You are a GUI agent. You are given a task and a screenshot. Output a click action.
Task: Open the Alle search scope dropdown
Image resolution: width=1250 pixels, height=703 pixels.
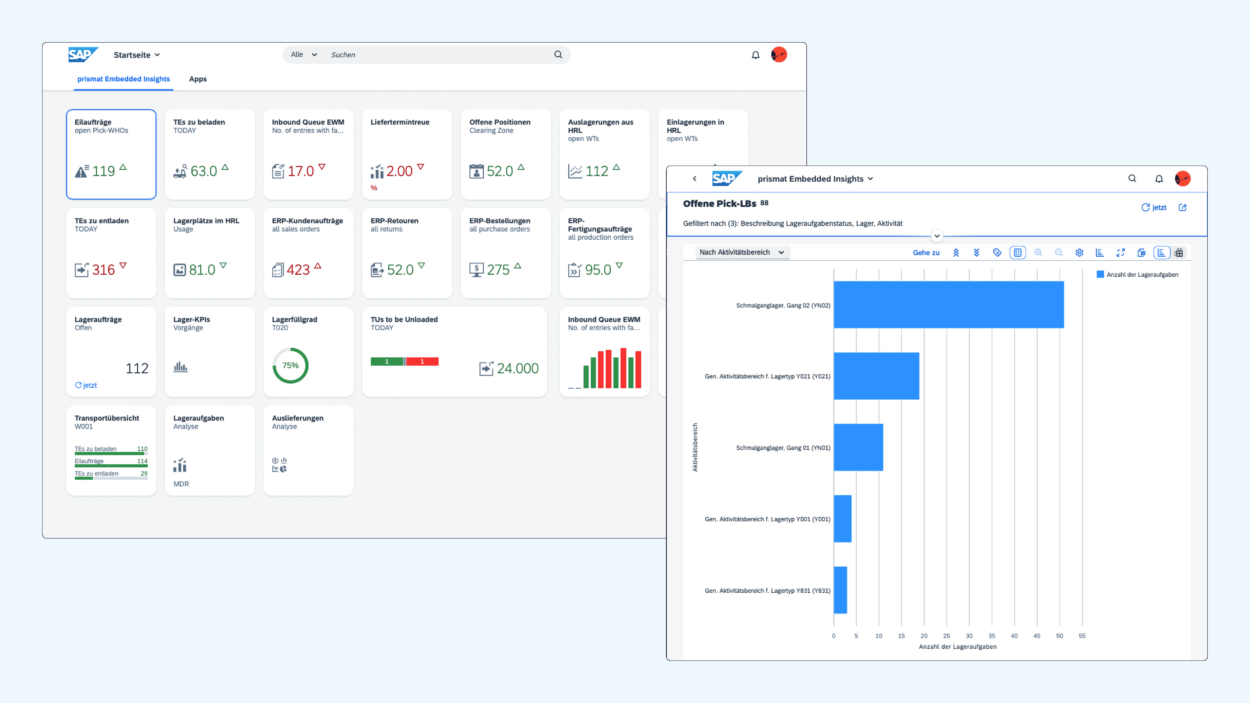tap(302, 54)
